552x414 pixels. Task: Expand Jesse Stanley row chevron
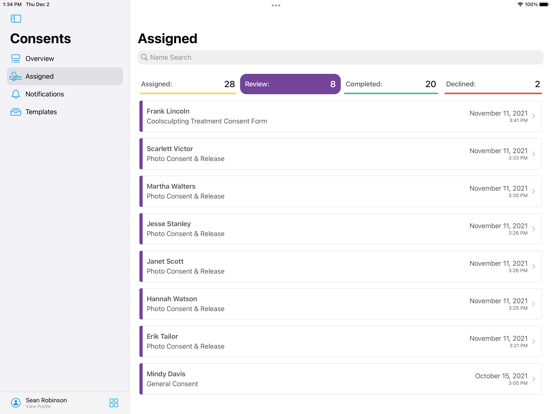pyautogui.click(x=534, y=229)
